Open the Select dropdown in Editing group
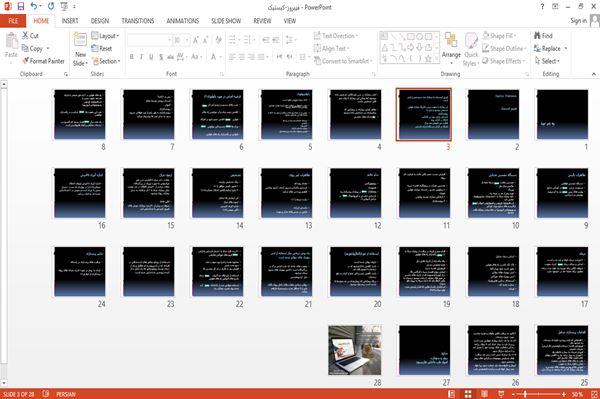600x399 pixels. [x=547, y=61]
